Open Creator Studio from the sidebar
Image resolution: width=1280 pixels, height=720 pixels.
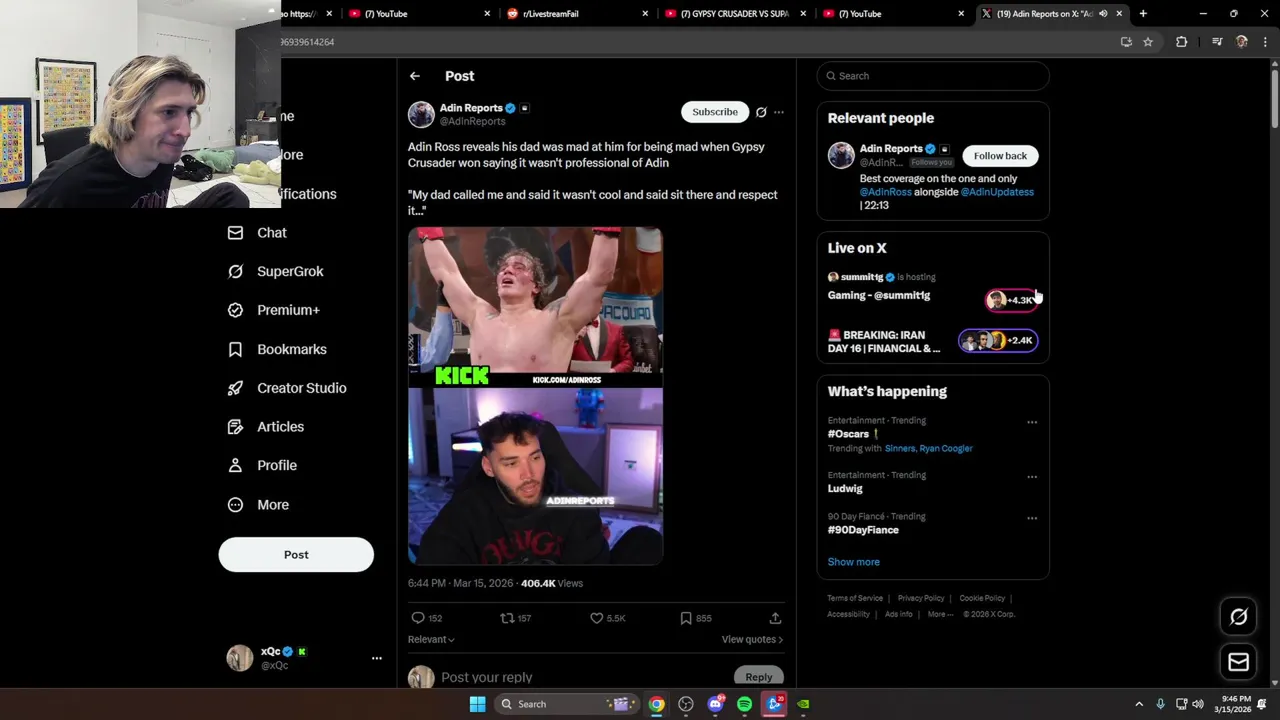[x=286, y=388]
